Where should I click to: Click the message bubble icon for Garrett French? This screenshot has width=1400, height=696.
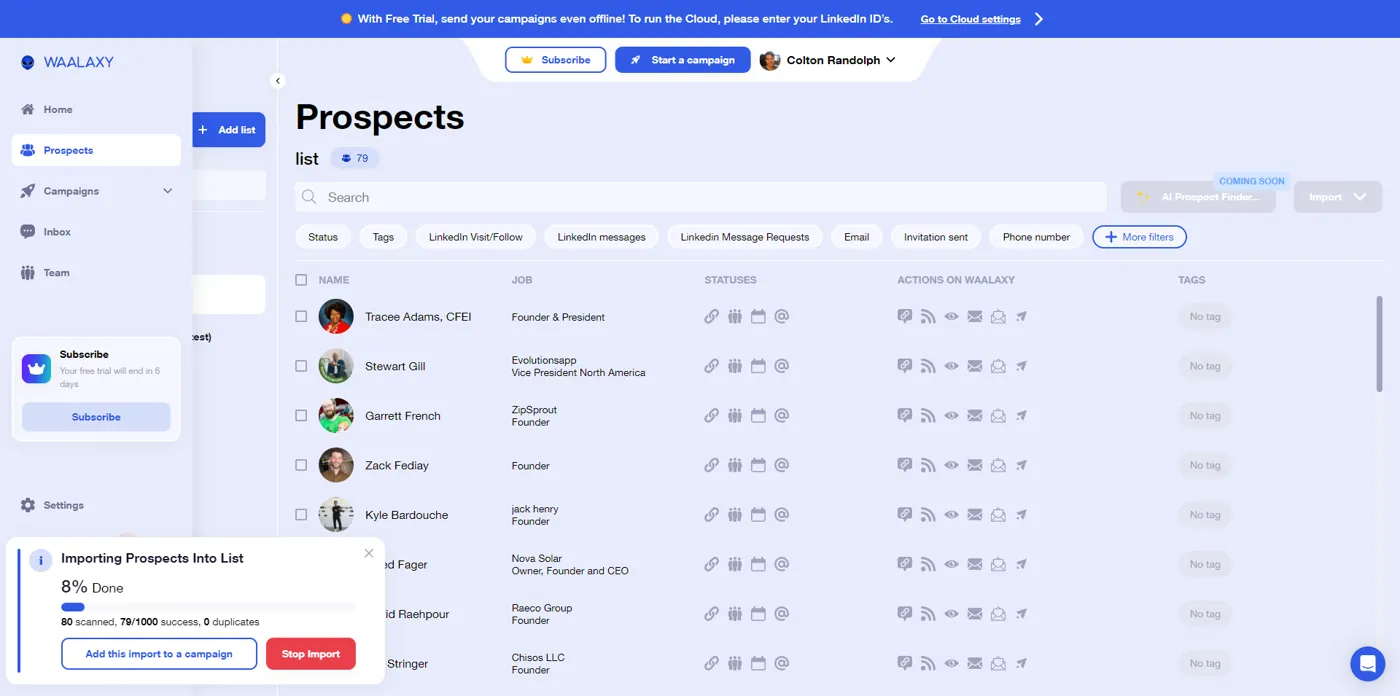[905, 416]
